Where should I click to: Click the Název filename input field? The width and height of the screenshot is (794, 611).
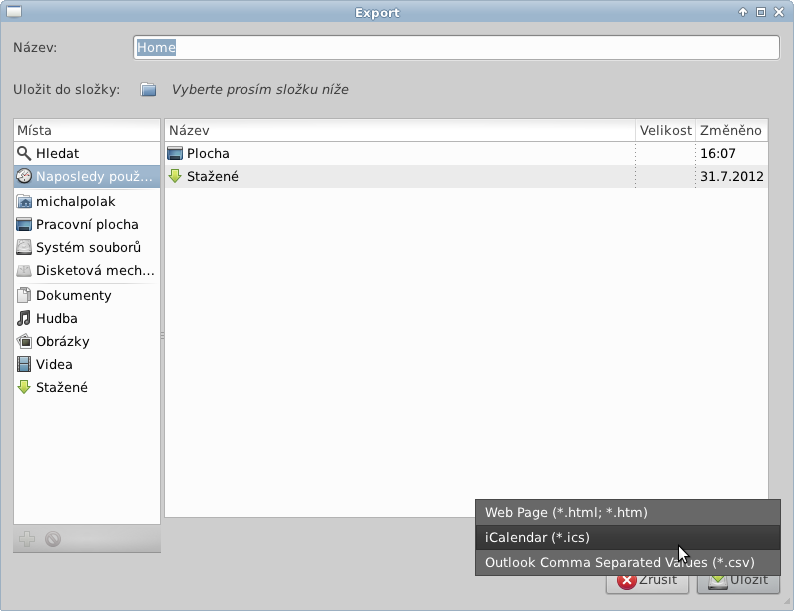tap(456, 47)
